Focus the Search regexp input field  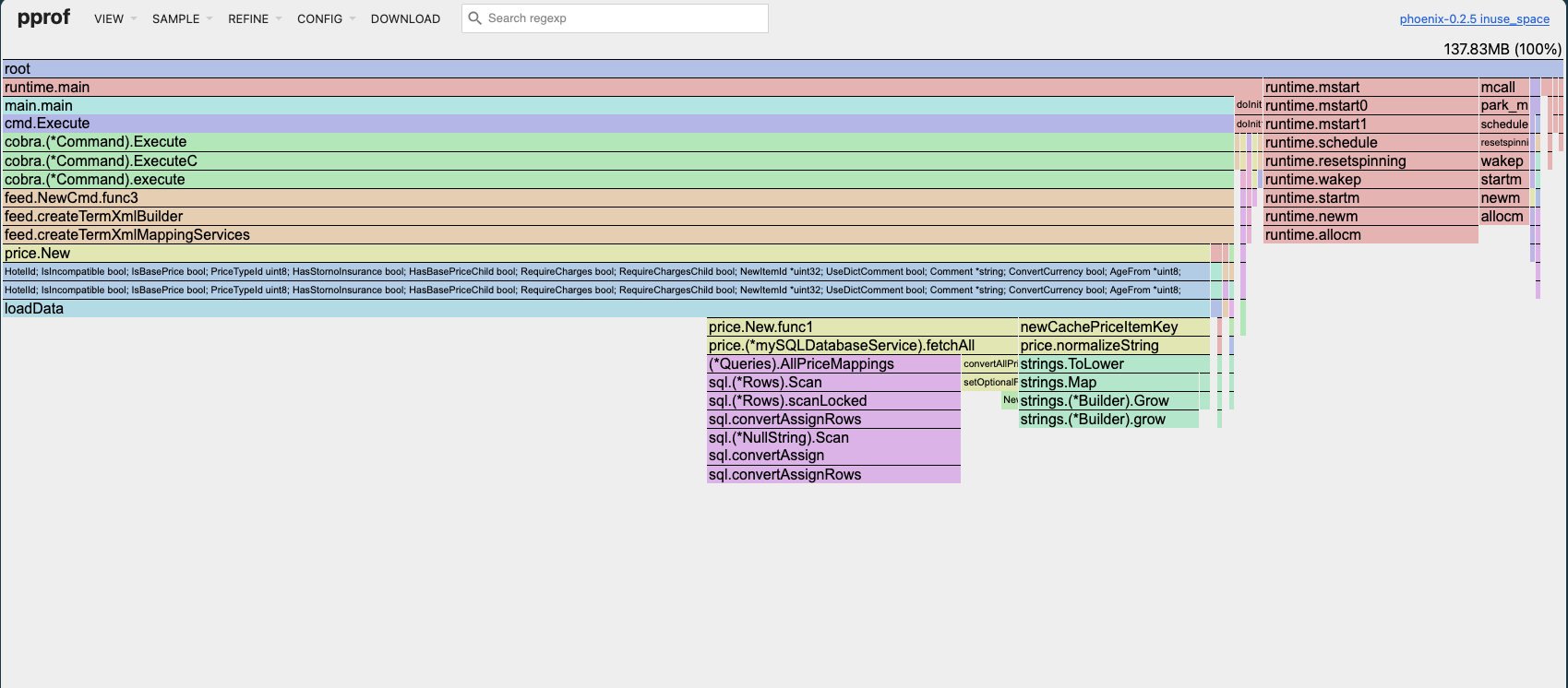click(623, 18)
